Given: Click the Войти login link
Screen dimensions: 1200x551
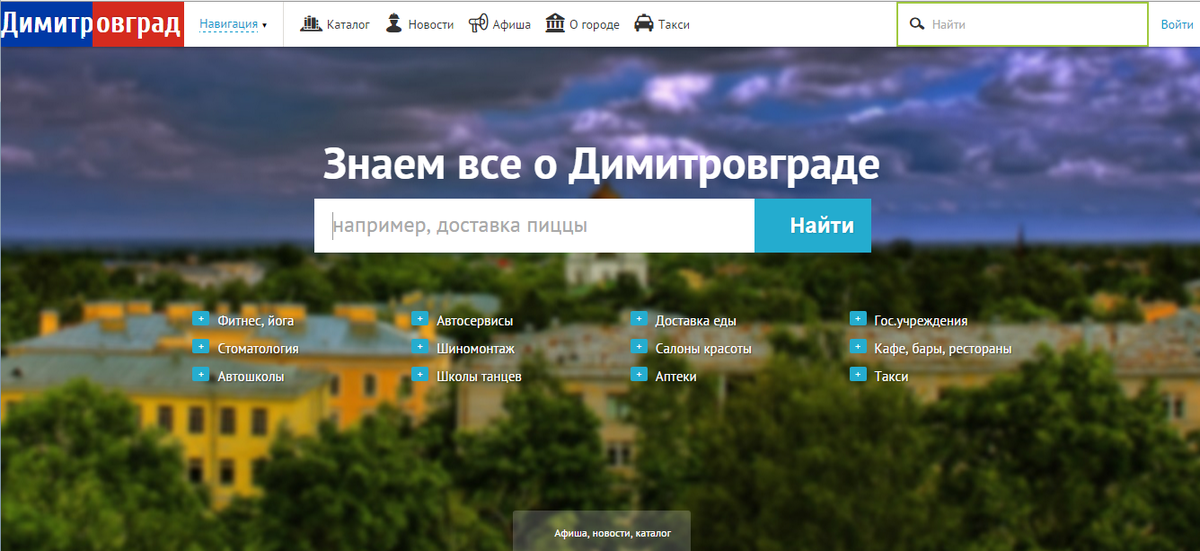Looking at the screenshot, I should 1177,24.
